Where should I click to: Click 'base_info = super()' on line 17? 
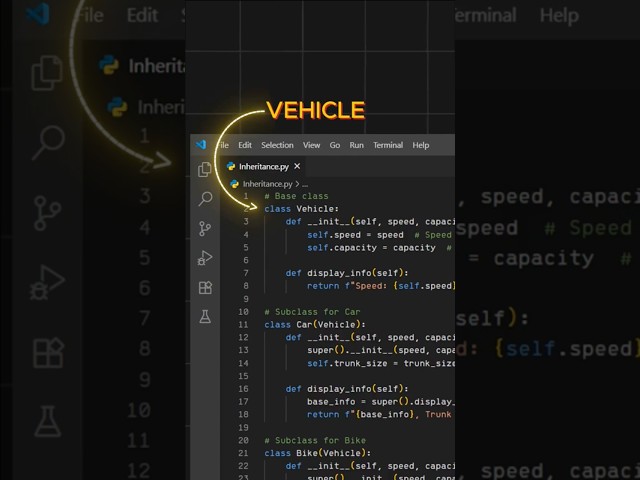(x=358, y=402)
